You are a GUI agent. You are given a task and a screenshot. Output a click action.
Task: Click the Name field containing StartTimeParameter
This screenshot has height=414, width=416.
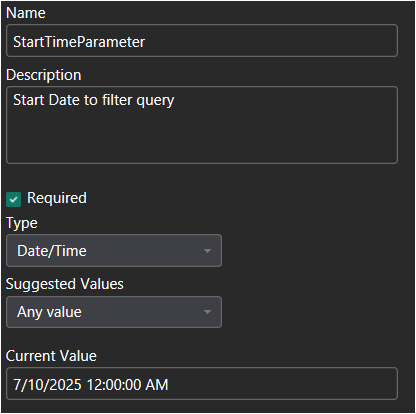click(x=202, y=41)
